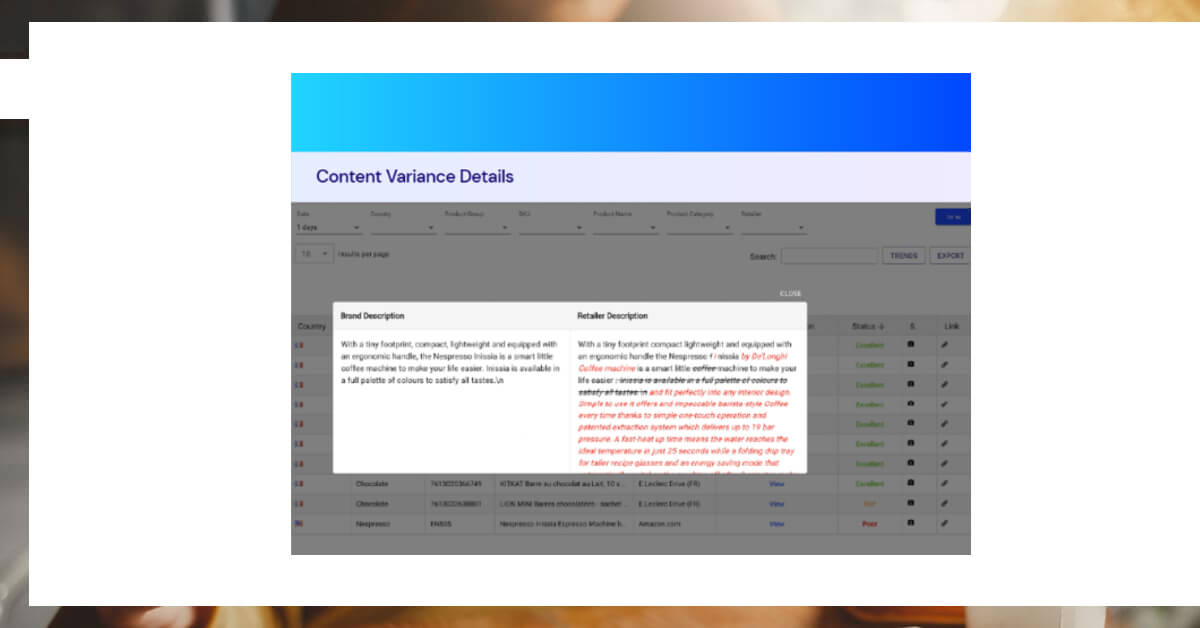The width and height of the screenshot is (1200, 628).
Task: Click View link in the LION MINI row
Action: click(776, 503)
